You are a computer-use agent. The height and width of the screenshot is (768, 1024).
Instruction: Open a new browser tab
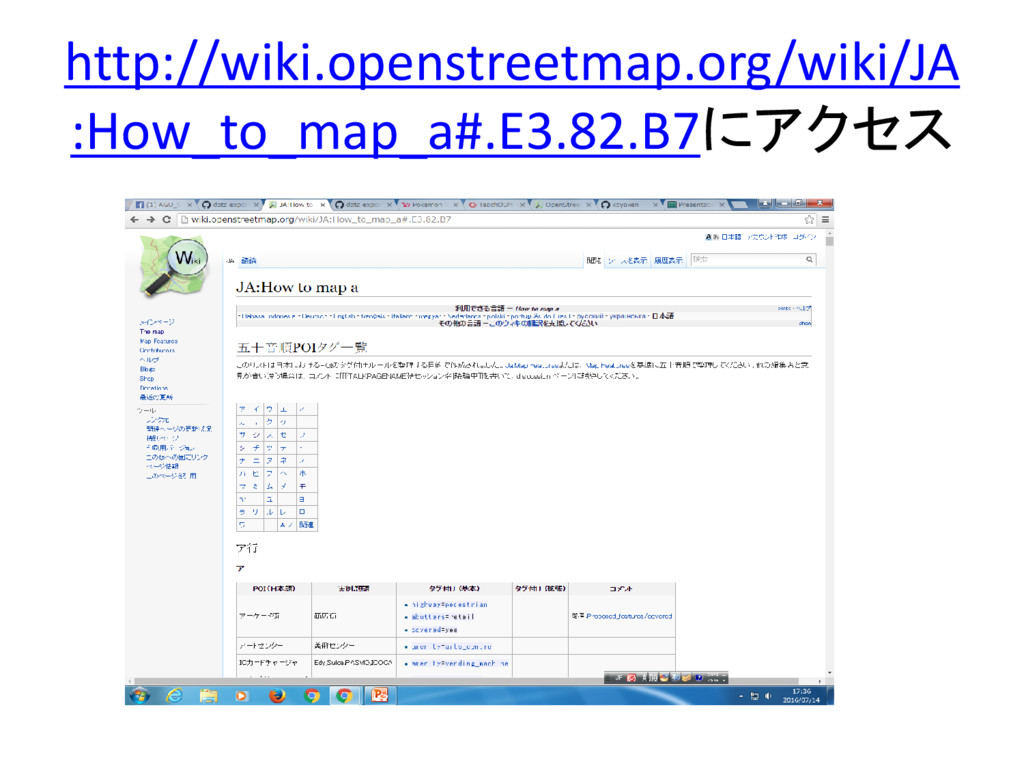point(739,204)
